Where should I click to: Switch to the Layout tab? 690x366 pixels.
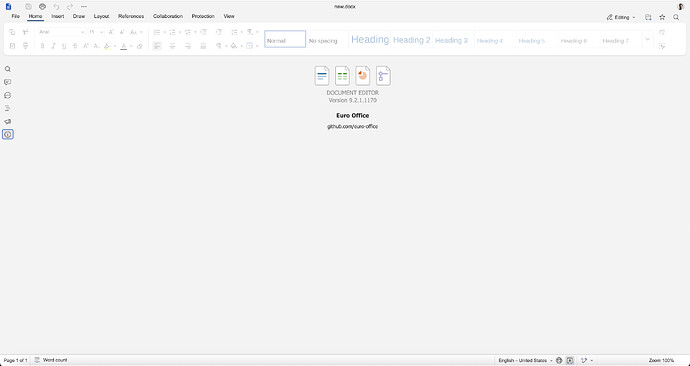point(101,16)
